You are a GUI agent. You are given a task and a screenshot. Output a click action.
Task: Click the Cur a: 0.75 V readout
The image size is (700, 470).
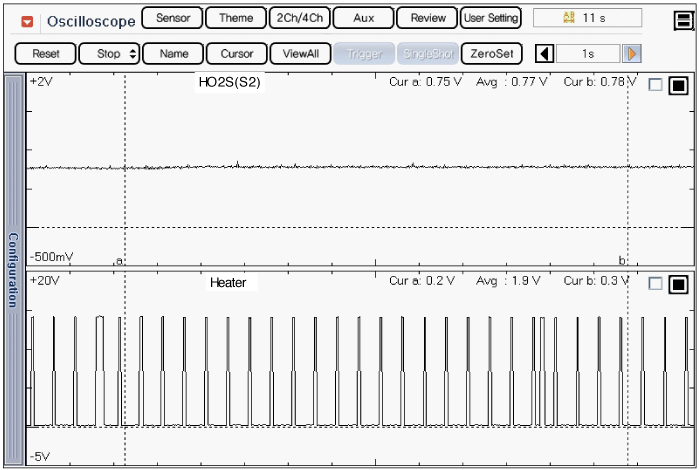pos(425,82)
